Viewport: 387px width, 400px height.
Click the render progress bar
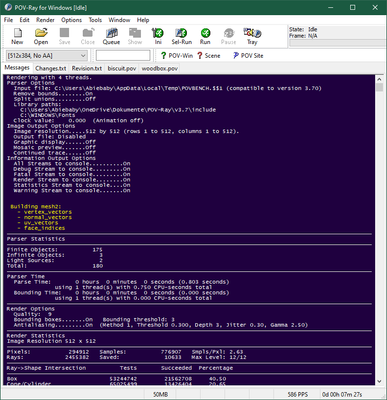[338, 43]
